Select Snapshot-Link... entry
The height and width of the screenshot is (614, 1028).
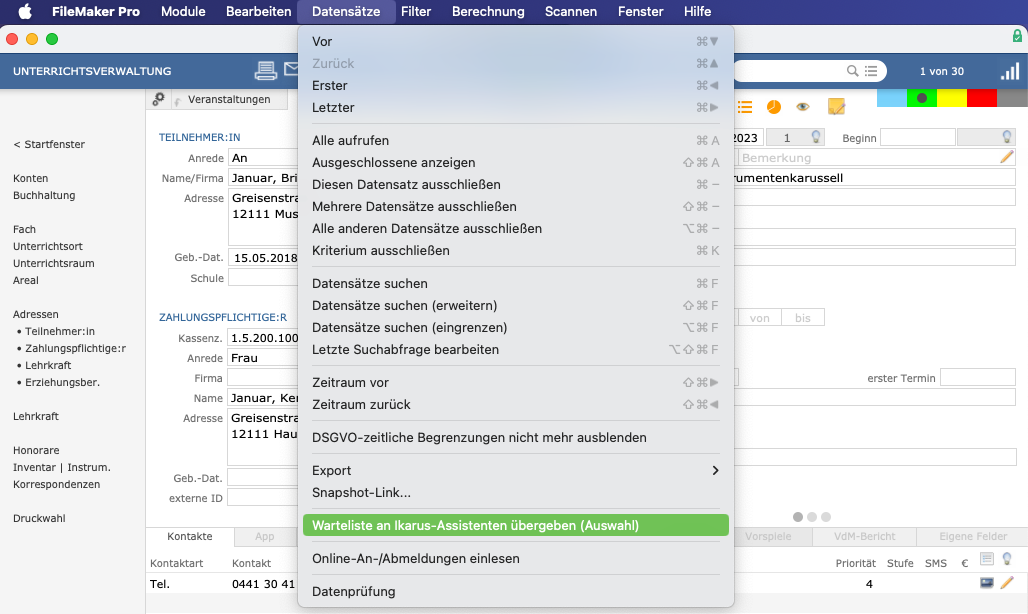[515, 492]
